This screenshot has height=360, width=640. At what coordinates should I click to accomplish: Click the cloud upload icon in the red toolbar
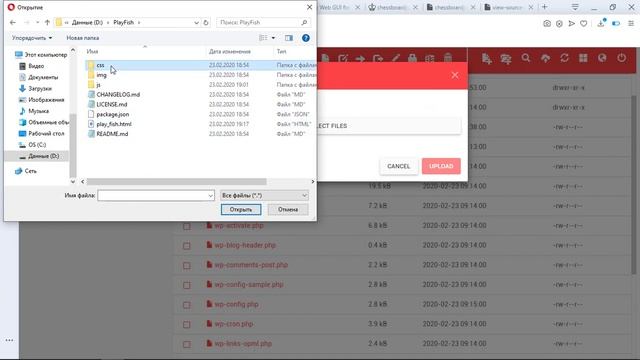pos(545,58)
